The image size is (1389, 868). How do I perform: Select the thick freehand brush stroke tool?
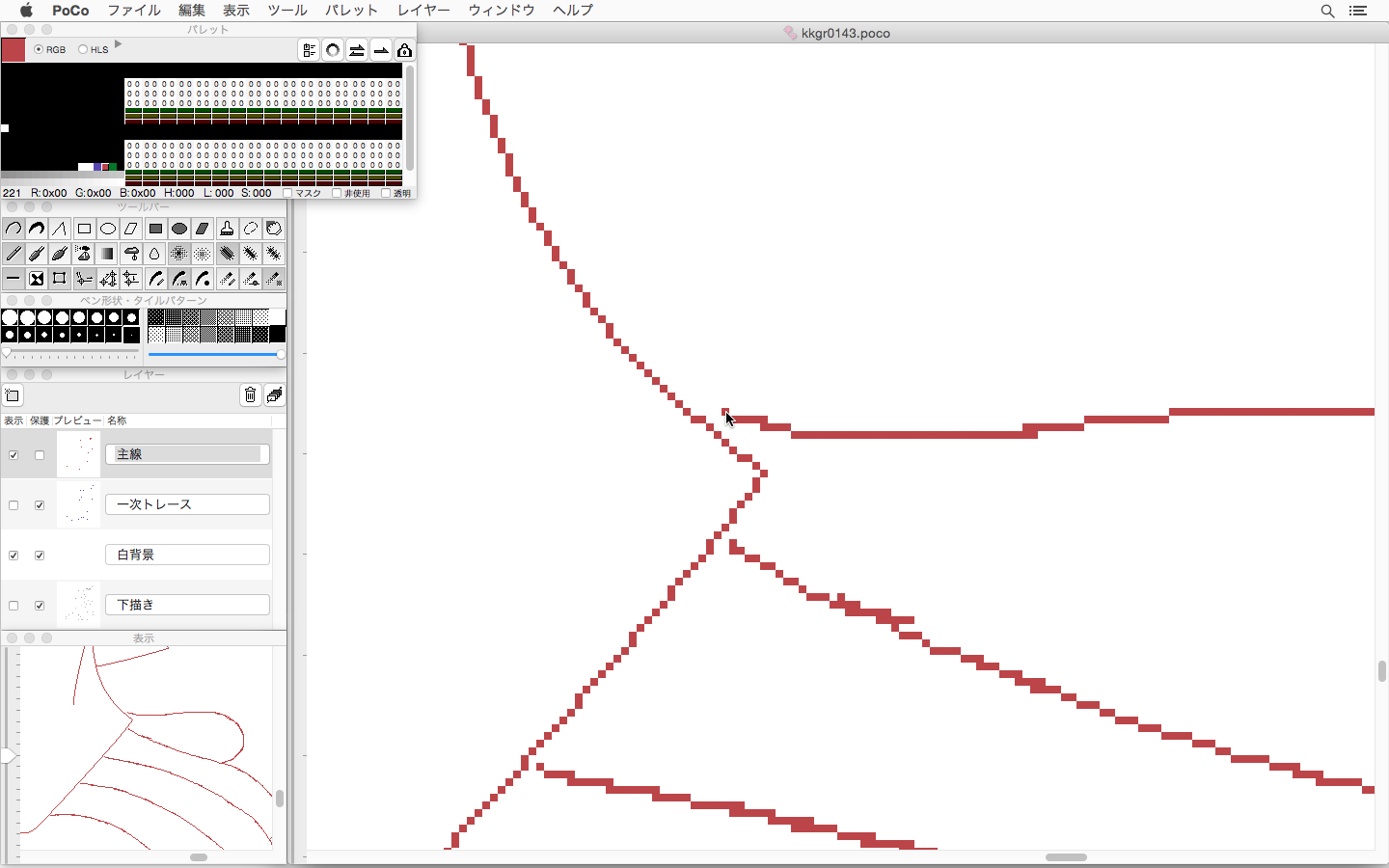(x=37, y=230)
